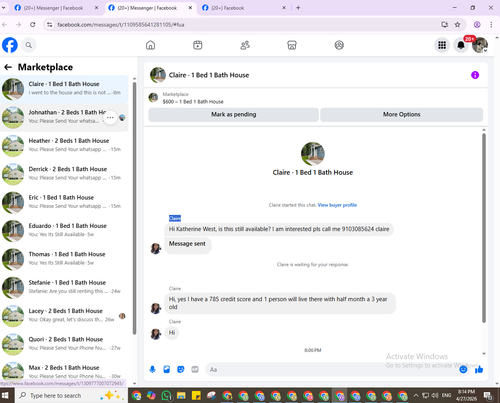Open the Groups icon in top navigation
This screenshot has width=500, height=403.
tap(339, 45)
